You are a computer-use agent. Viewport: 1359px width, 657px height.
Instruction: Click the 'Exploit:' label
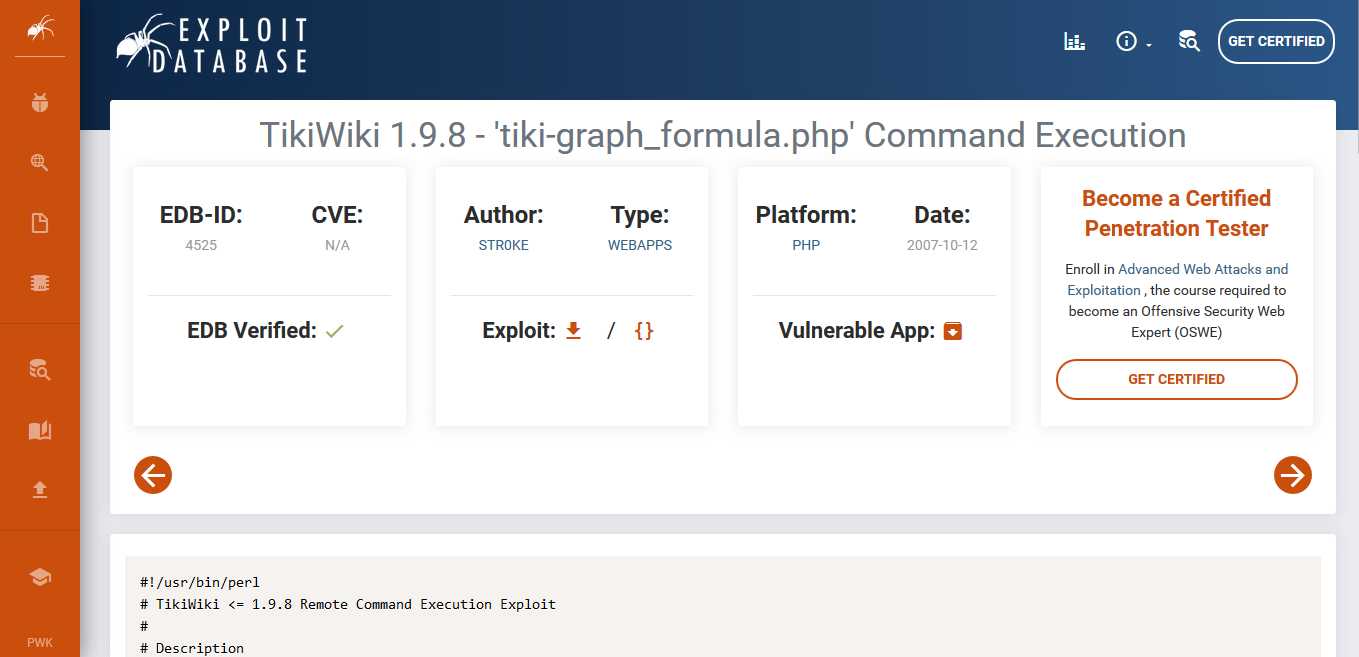519,330
